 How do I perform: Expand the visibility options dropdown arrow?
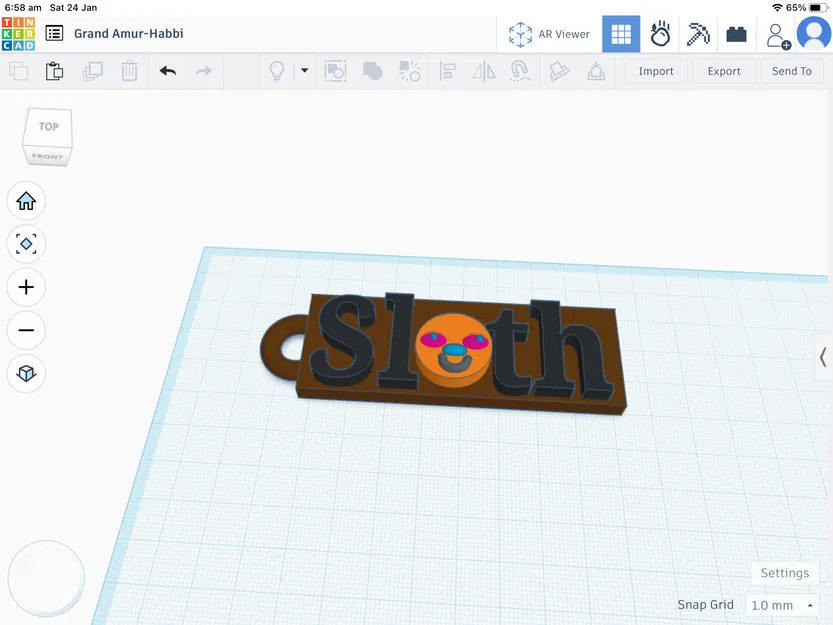click(304, 71)
